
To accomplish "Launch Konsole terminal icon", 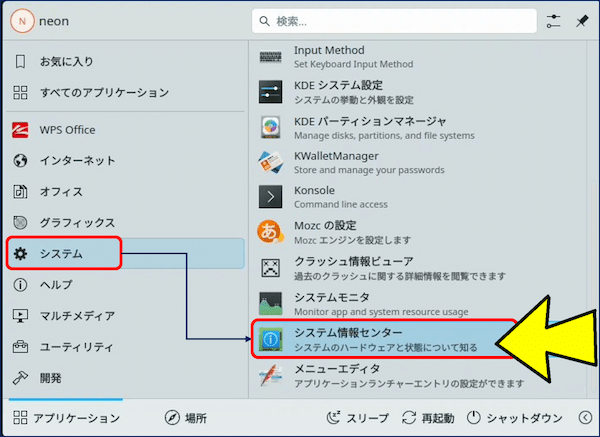I will point(271,197).
